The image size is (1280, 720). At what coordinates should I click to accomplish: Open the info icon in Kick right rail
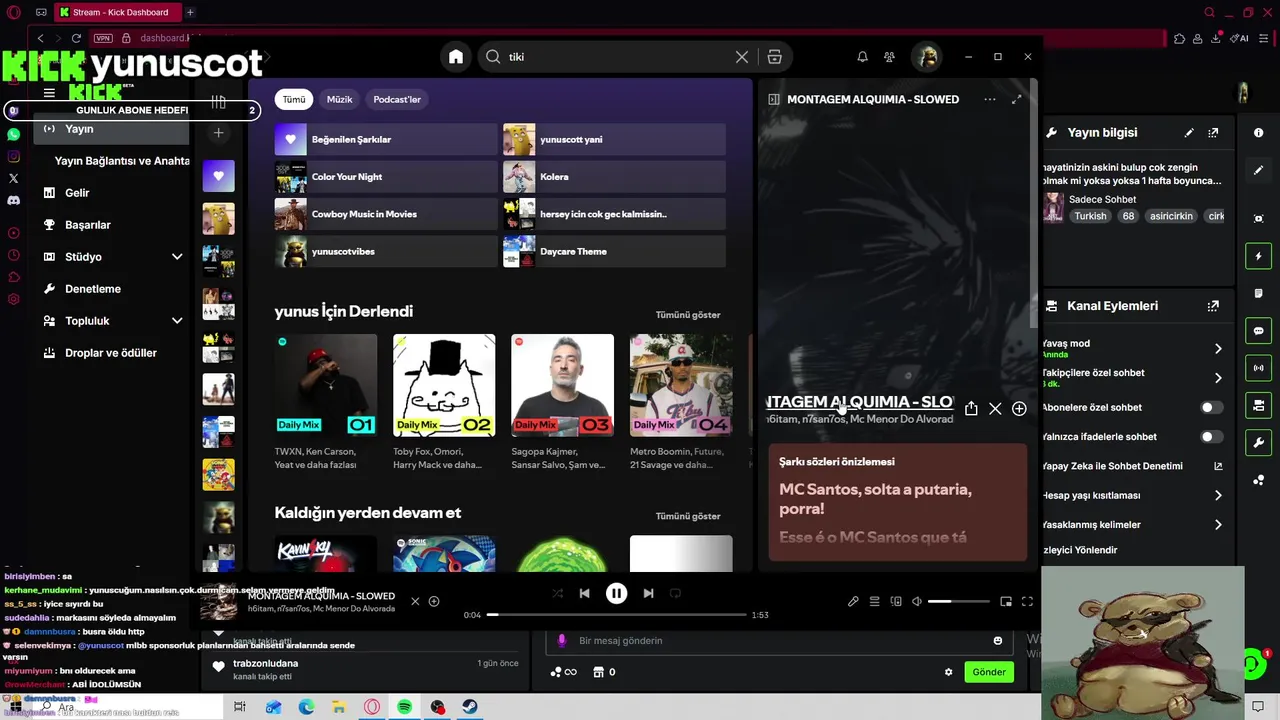(x=1258, y=132)
